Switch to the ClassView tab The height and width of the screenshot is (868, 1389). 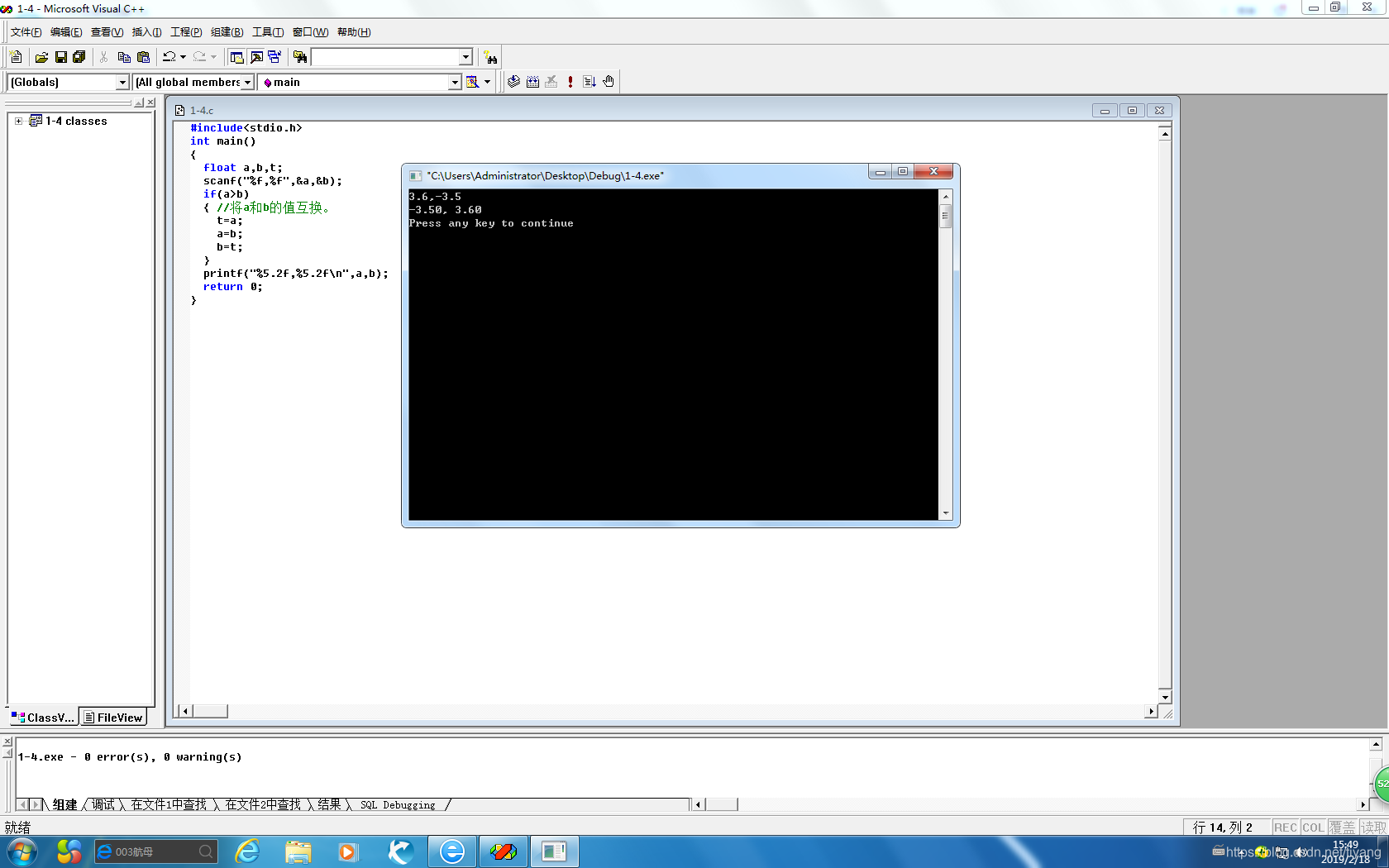click(x=43, y=717)
